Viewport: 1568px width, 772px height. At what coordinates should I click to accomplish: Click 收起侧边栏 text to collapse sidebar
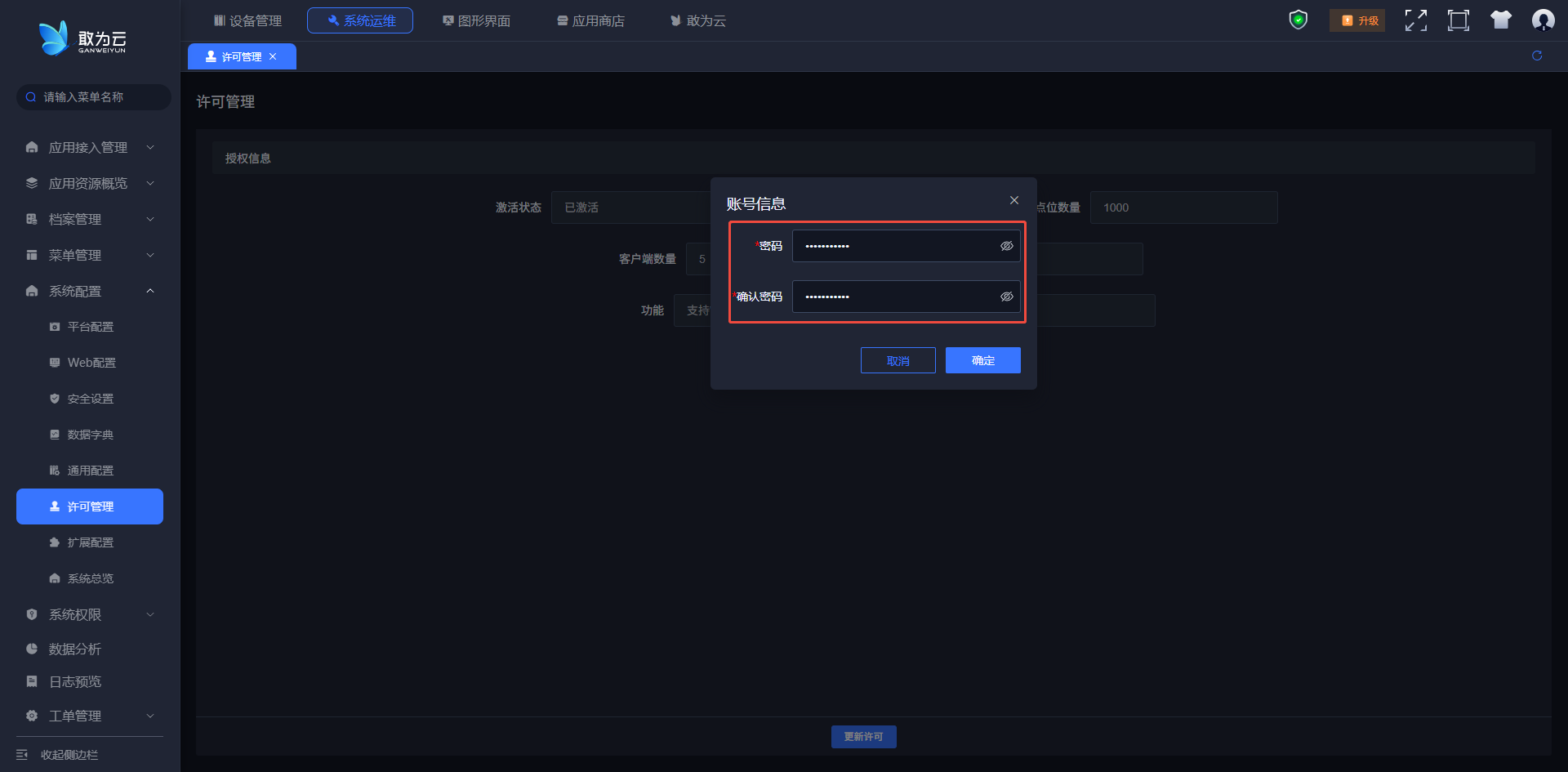[69, 755]
